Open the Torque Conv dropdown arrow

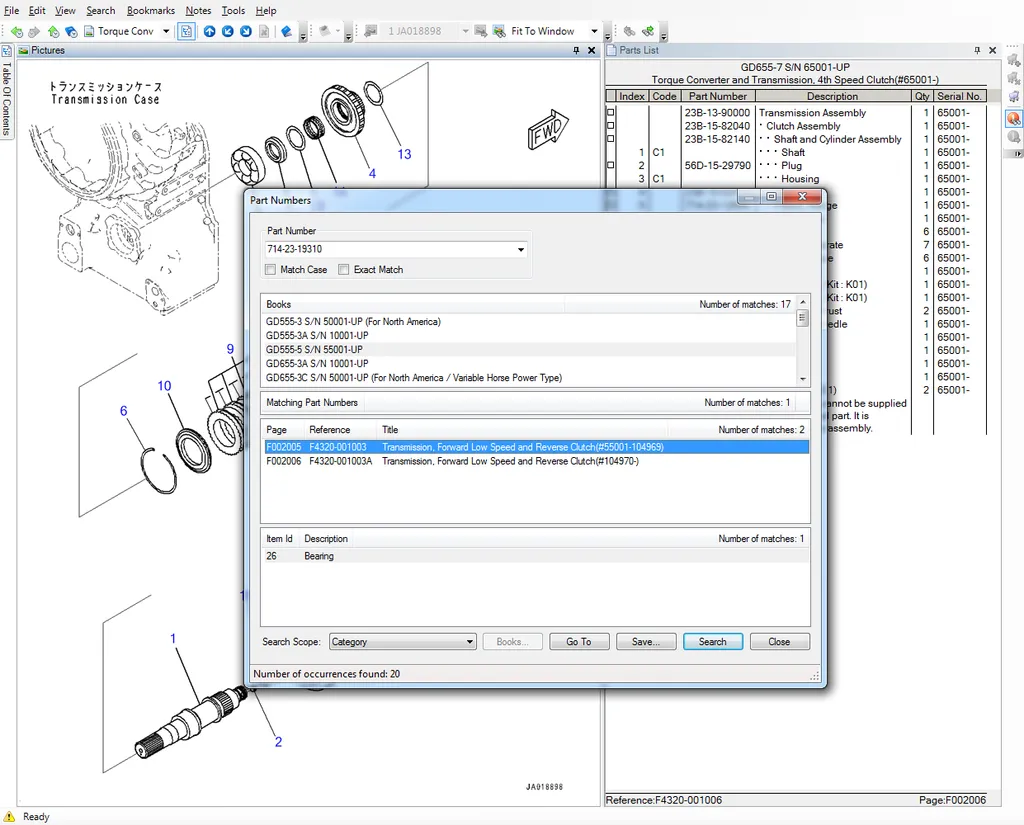point(167,31)
